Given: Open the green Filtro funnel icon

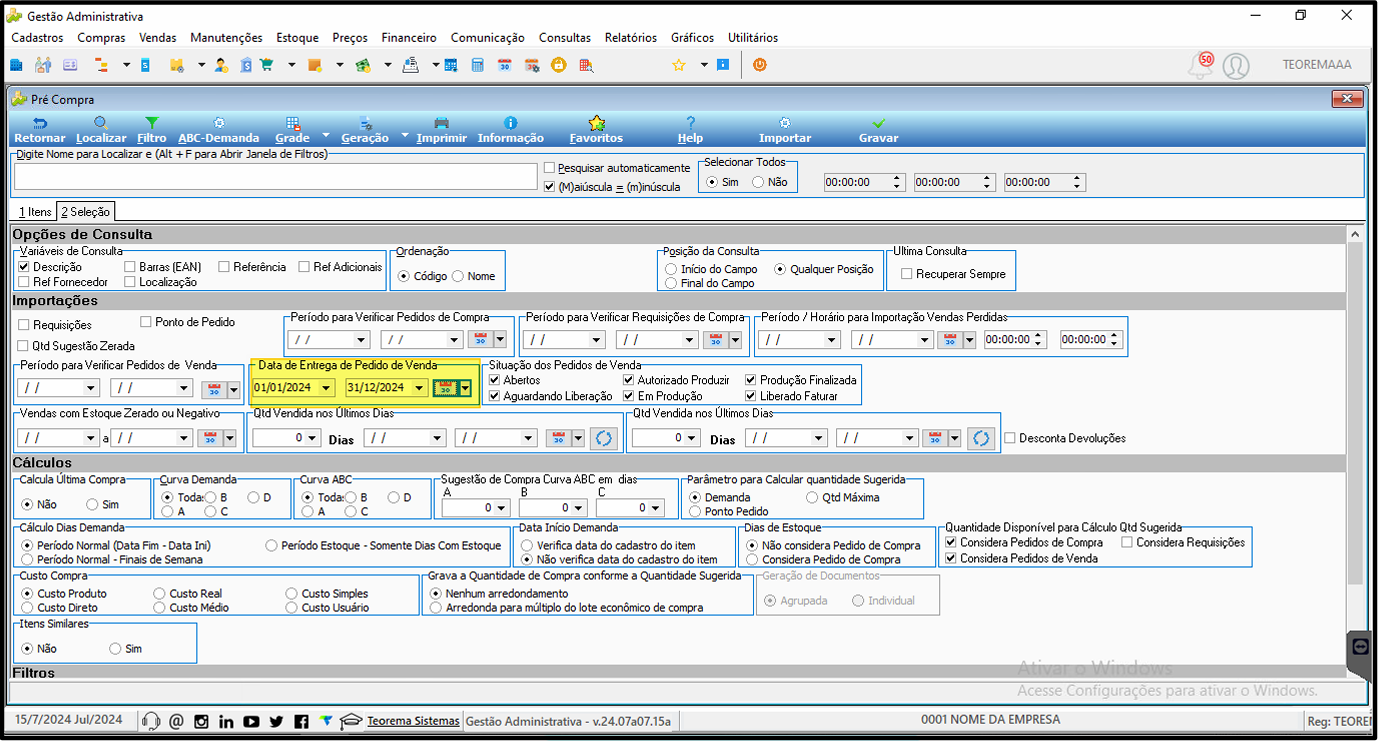Looking at the screenshot, I should point(152,123).
